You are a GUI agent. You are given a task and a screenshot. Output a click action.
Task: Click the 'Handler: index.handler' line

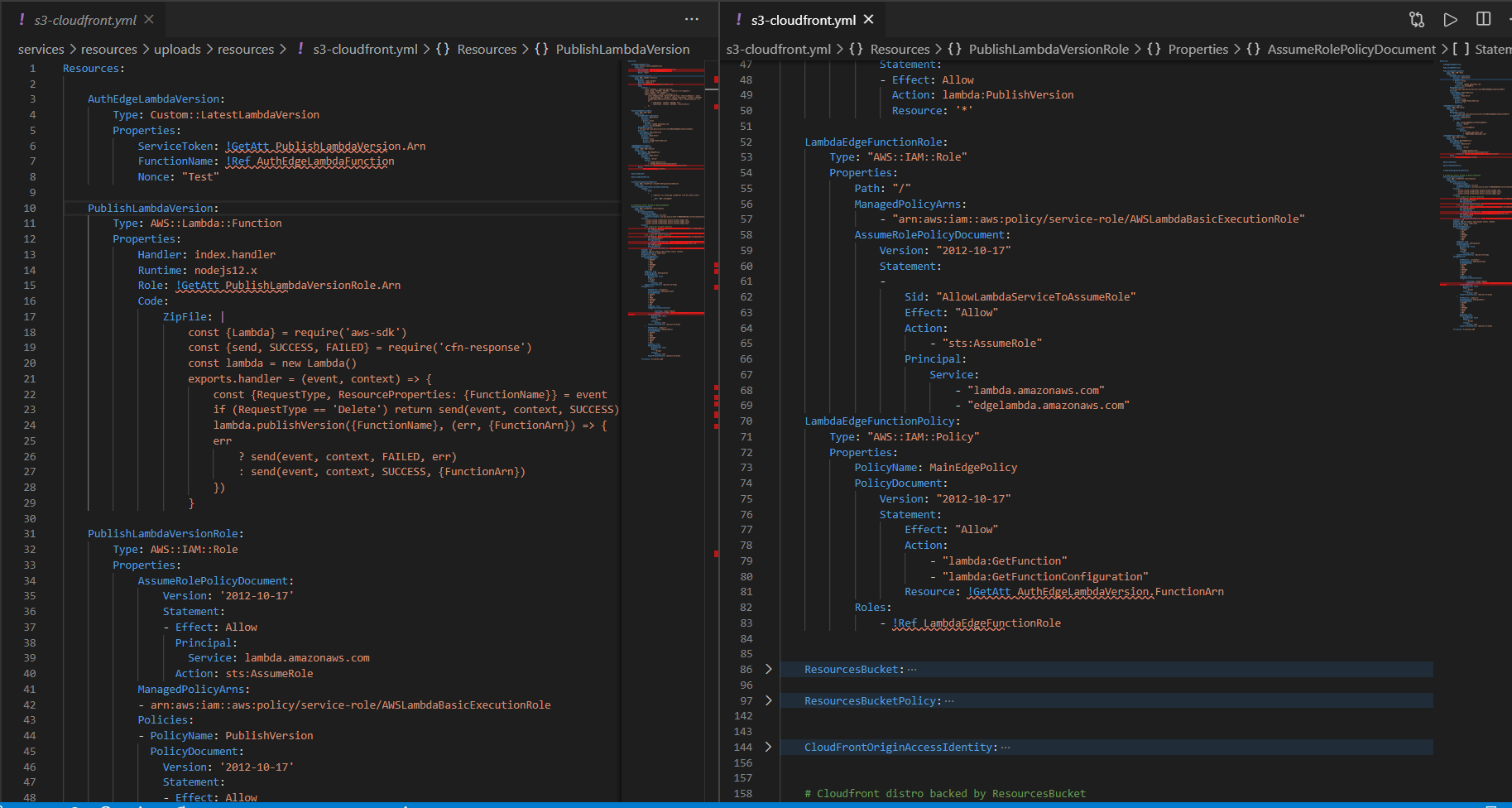pos(207,255)
